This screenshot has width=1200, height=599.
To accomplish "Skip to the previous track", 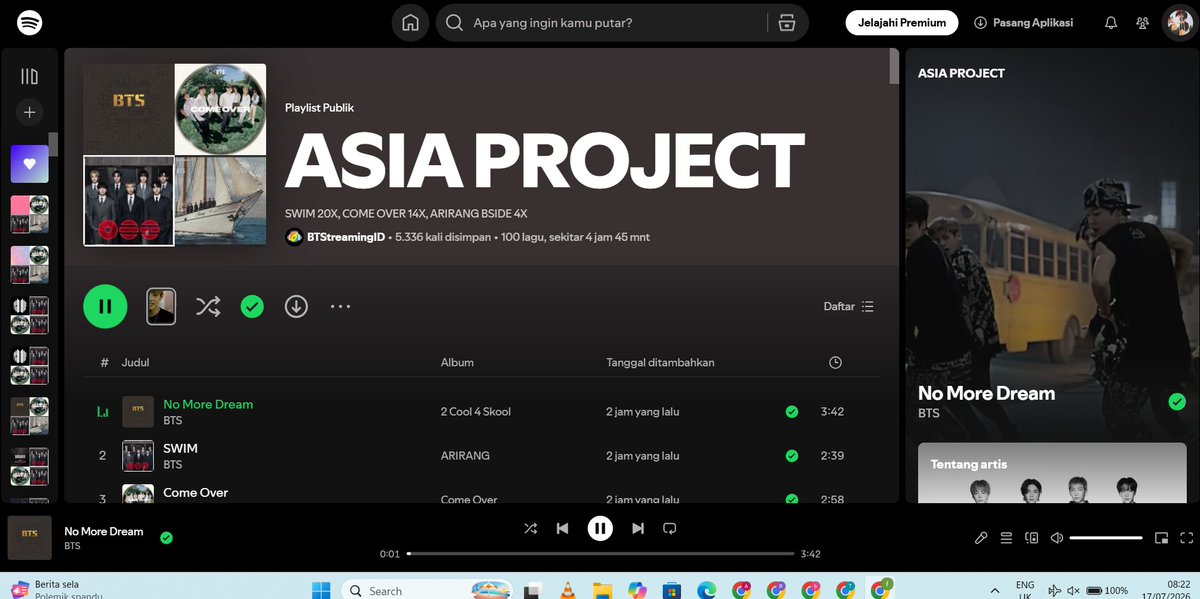I will coord(562,528).
